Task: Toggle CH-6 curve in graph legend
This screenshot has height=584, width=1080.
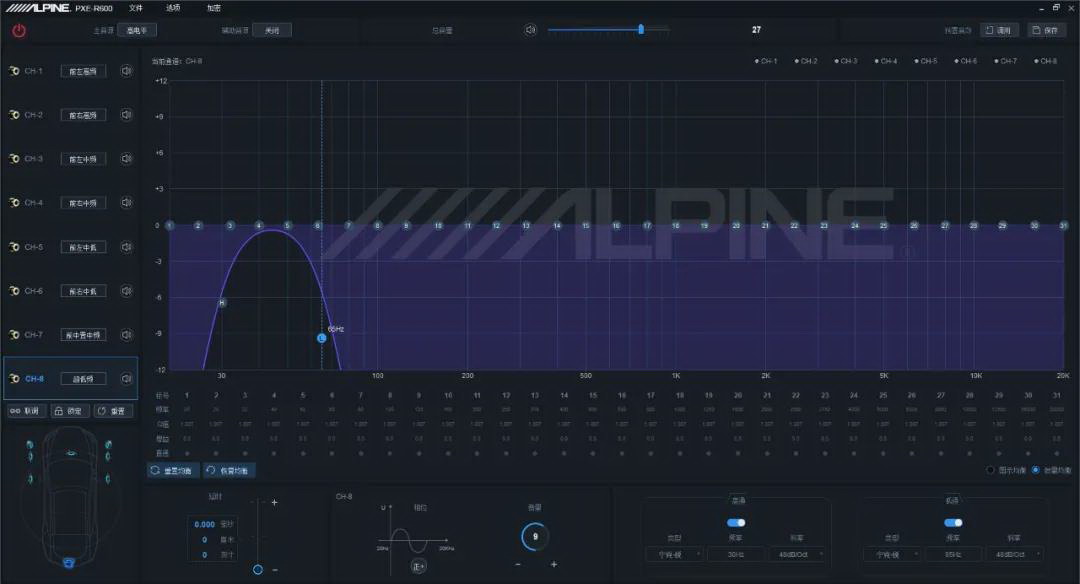Action: tap(966, 61)
